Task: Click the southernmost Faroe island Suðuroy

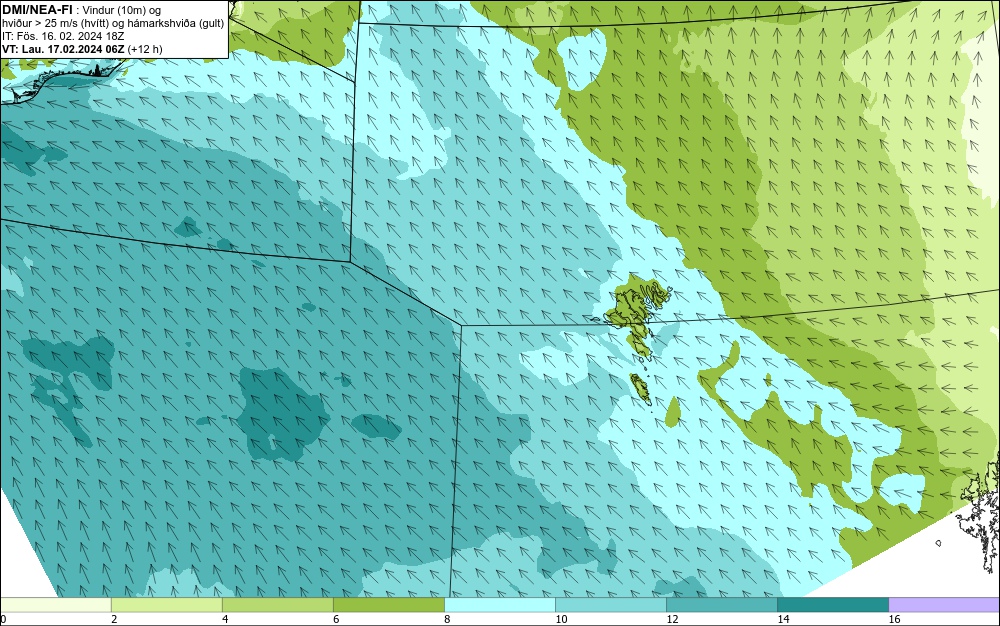Action: (x=640, y=388)
